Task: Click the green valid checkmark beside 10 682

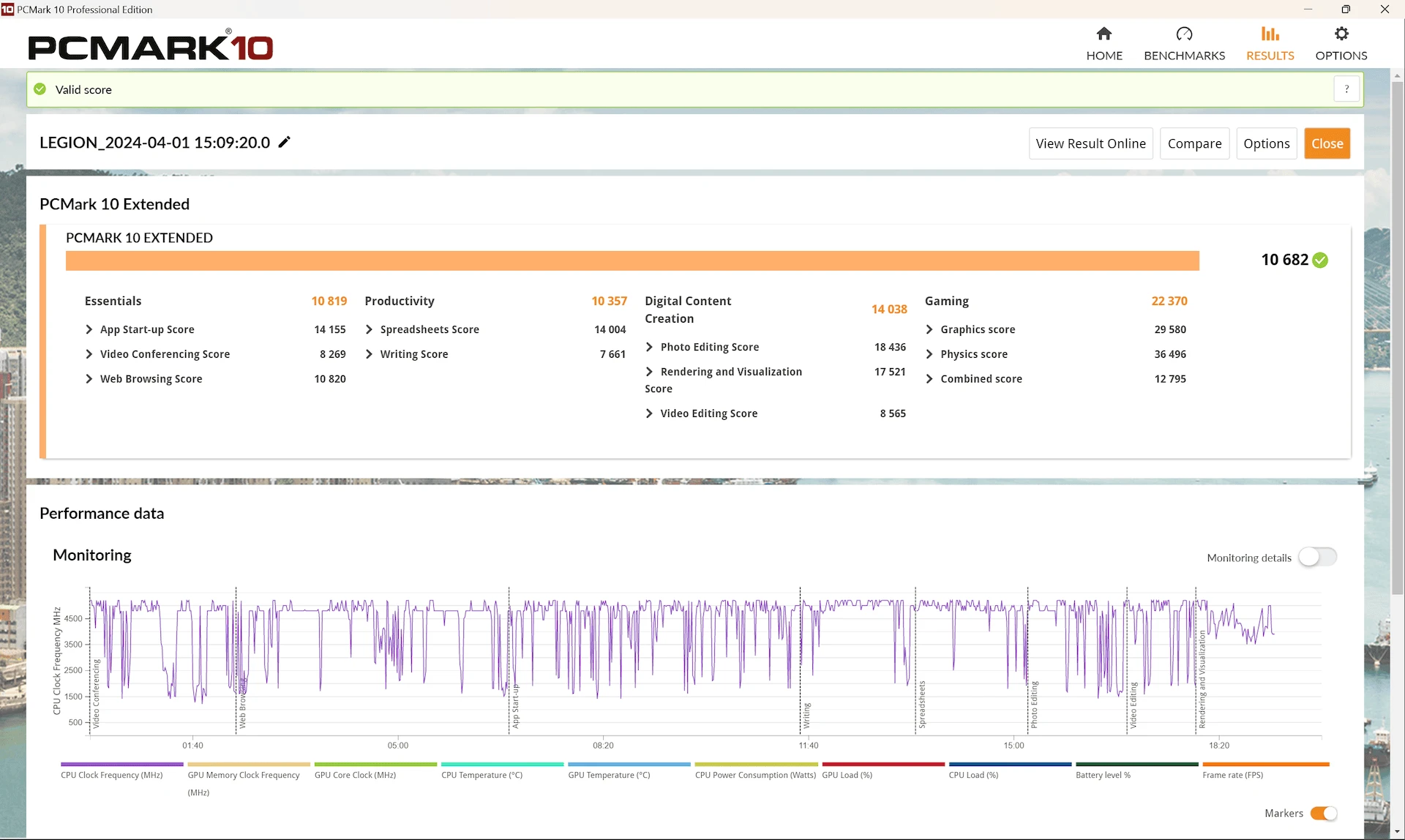Action: click(x=1320, y=260)
